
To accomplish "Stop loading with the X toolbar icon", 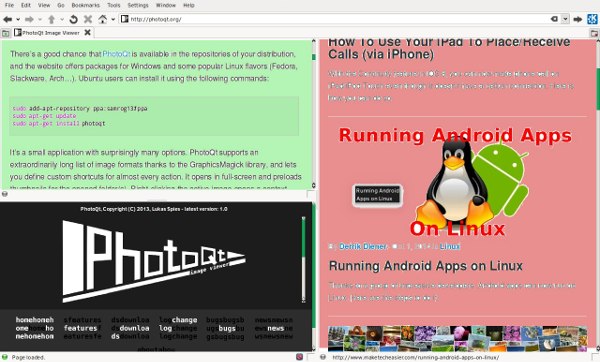I will [88, 19].
